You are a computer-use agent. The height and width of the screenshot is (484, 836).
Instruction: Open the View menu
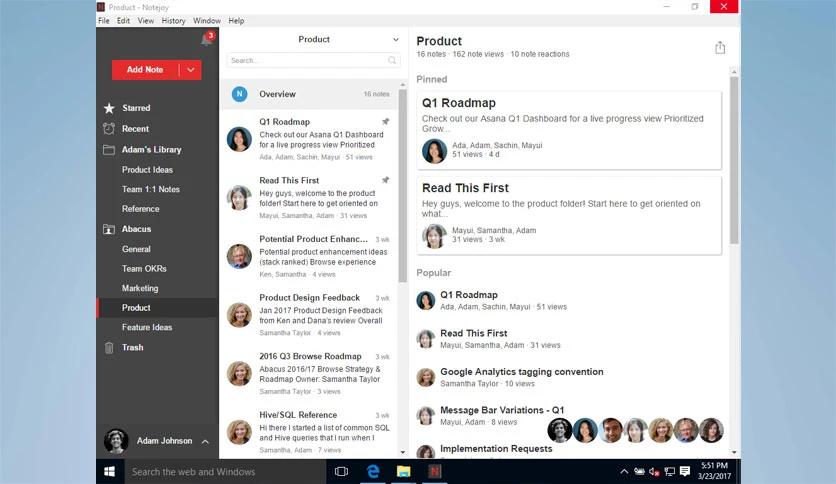pyautogui.click(x=146, y=21)
